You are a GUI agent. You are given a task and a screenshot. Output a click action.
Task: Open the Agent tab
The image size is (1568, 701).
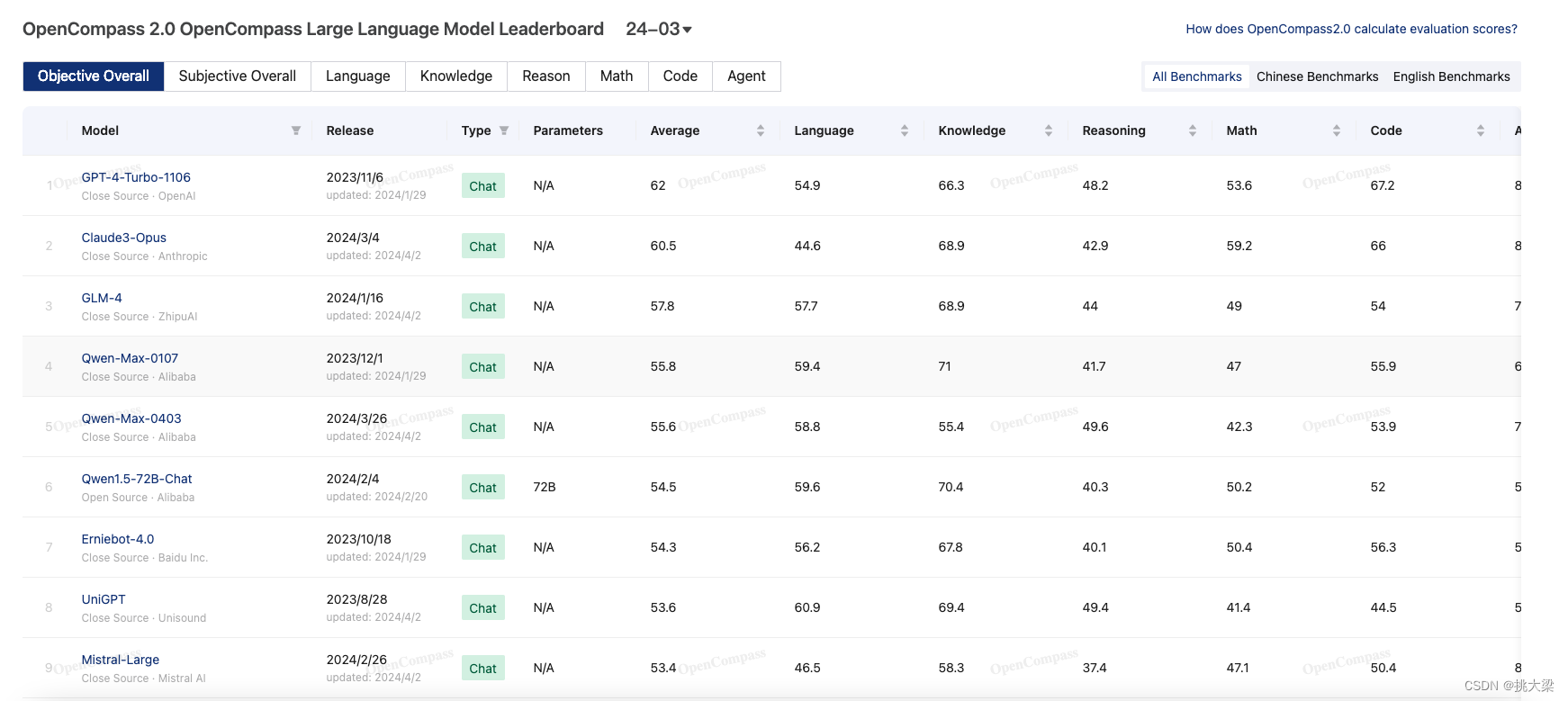pos(747,76)
